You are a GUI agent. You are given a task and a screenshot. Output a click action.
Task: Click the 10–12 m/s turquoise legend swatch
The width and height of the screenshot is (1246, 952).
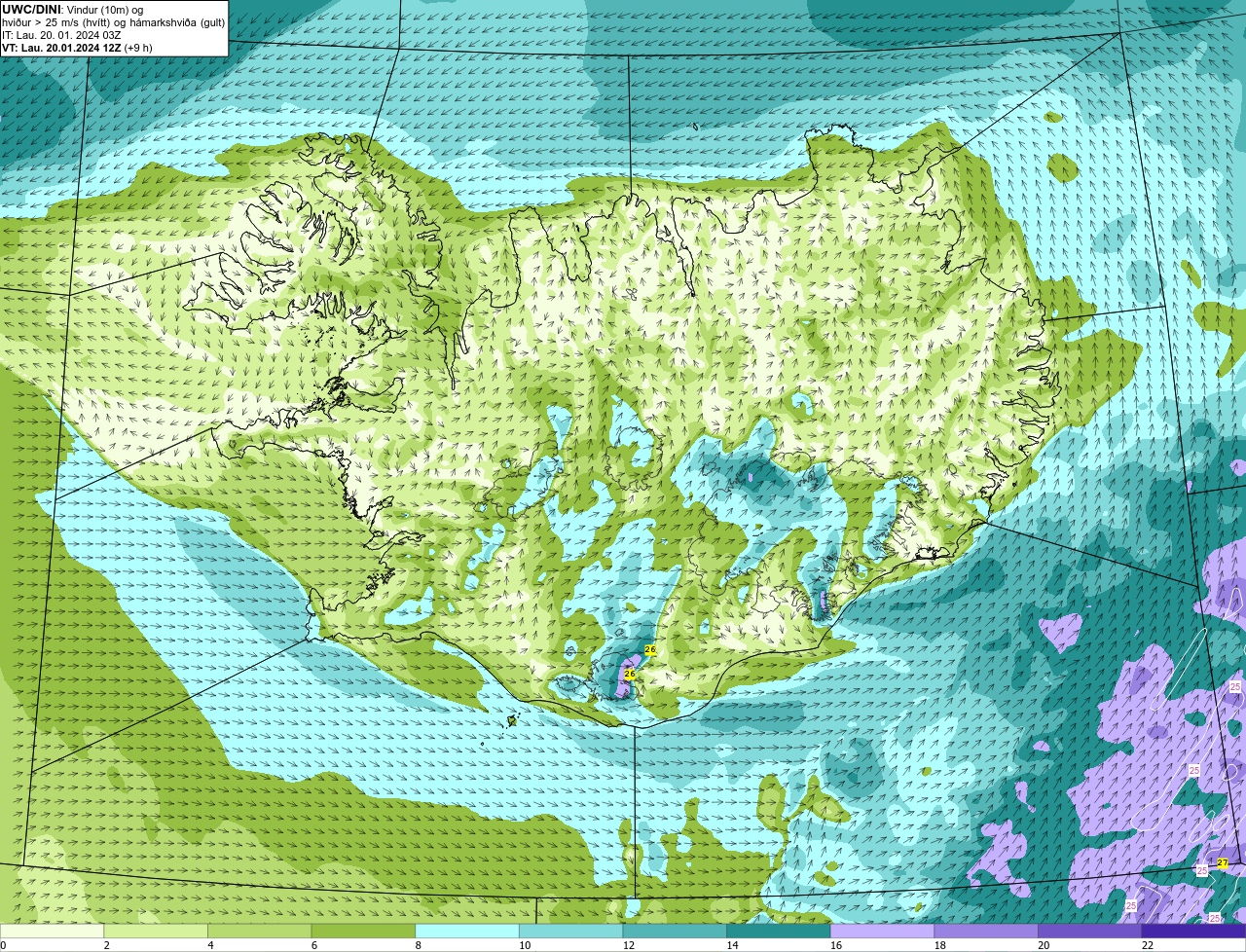(571, 931)
